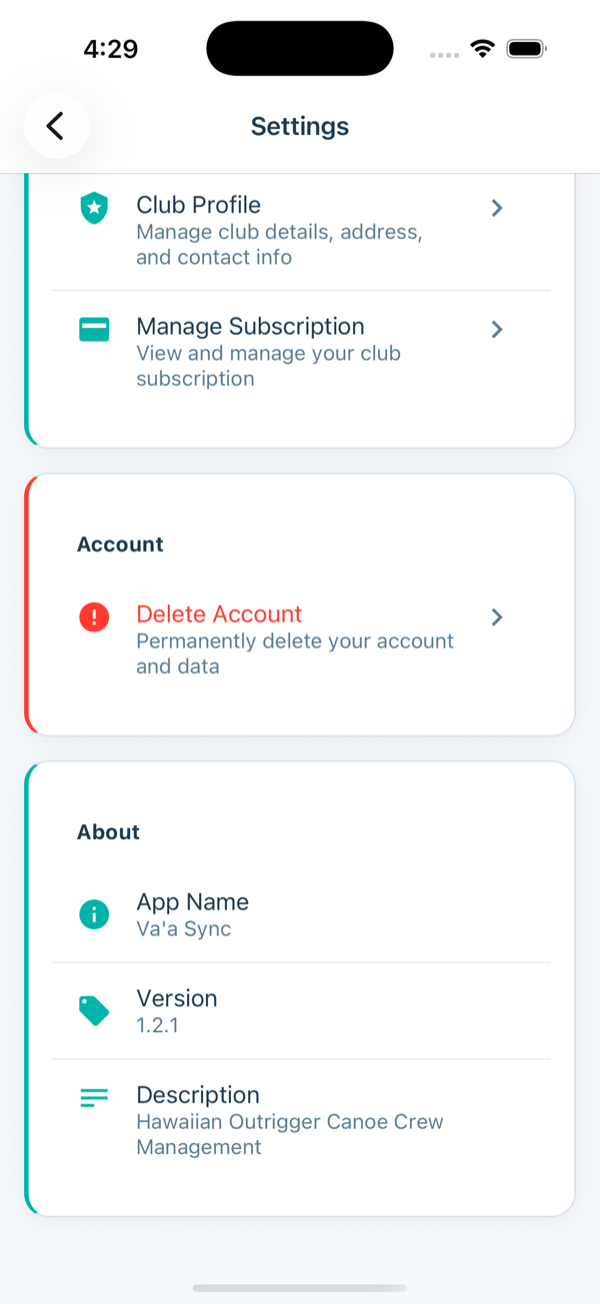Tap the Version 1.2.1 row
The width and height of the screenshot is (600, 1304).
(x=301, y=1010)
